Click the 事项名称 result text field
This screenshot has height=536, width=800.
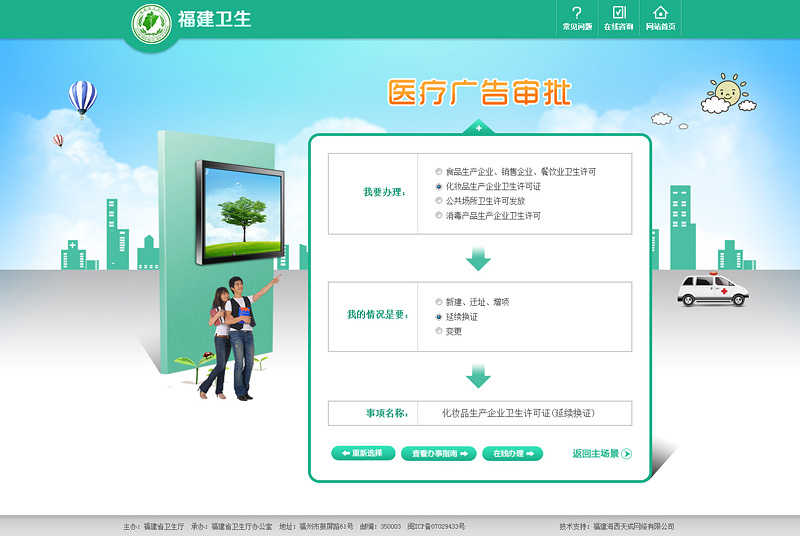pyautogui.click(x=524, y=413)
